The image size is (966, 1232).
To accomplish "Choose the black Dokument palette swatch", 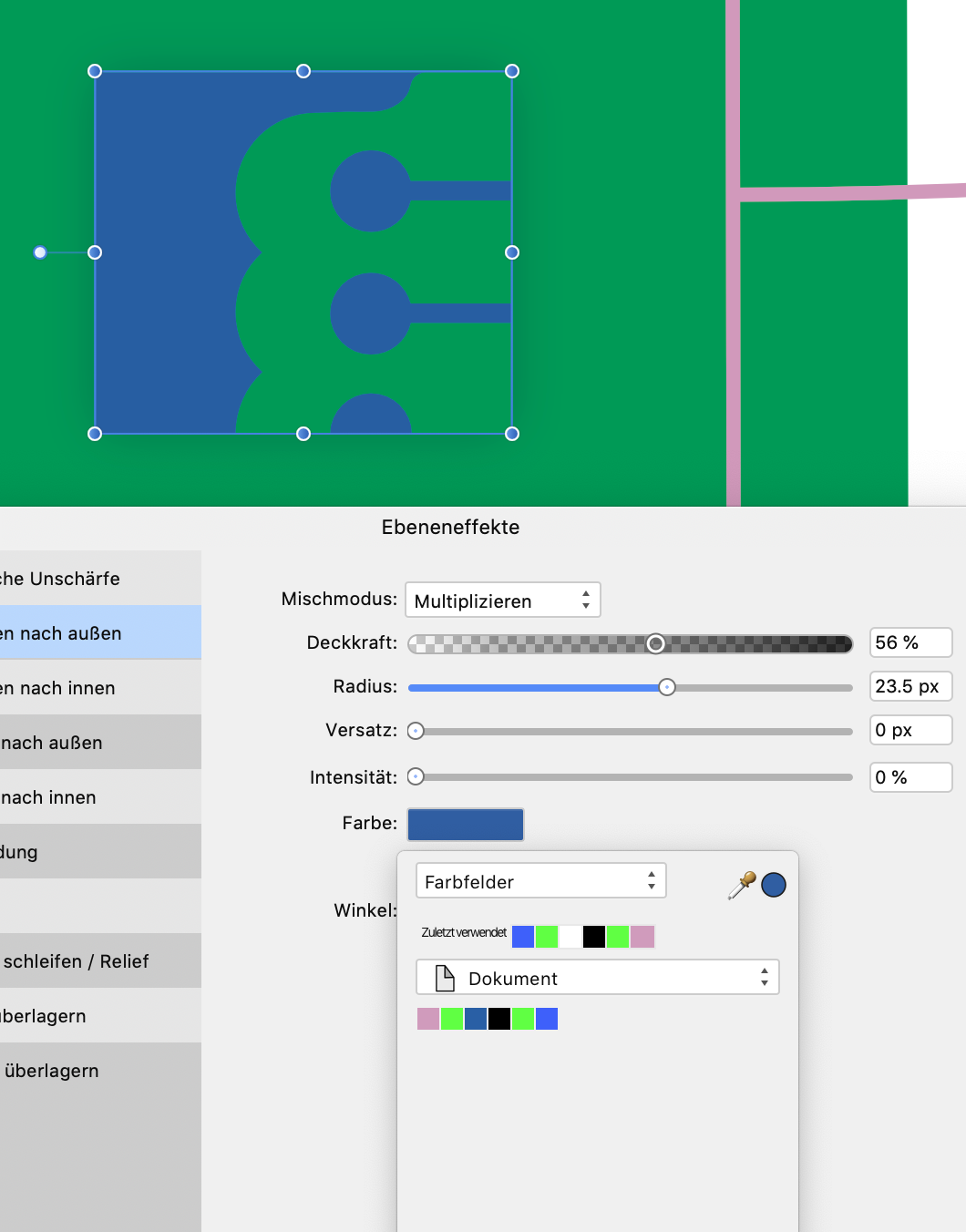I will [499, 1019].
